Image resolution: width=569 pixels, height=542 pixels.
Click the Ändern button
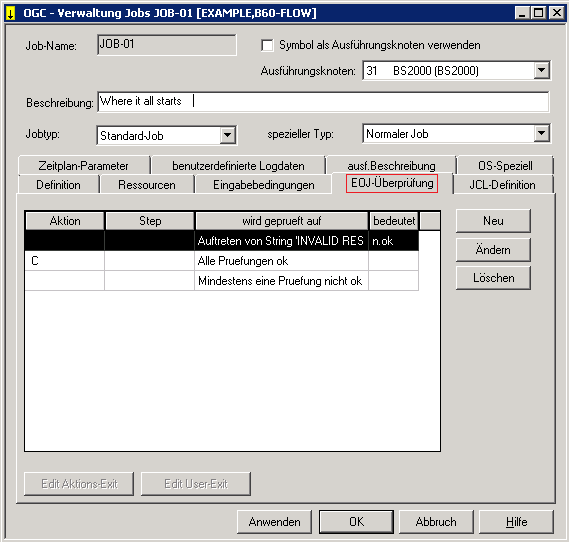pyautogui.click(x=493, y=250)
